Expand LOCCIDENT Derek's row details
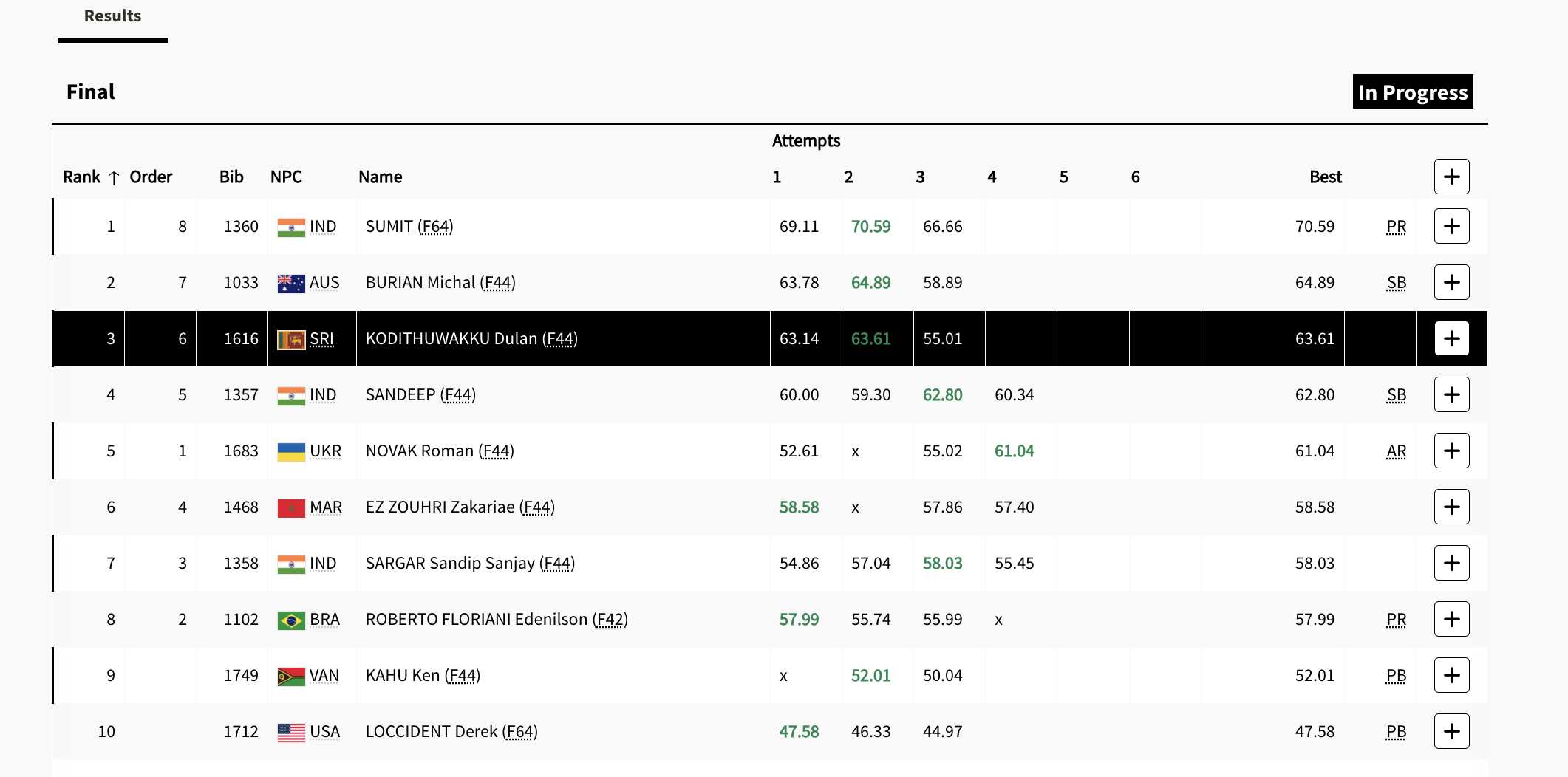Screen dimensions: 1568x777 coord(1451,731)
